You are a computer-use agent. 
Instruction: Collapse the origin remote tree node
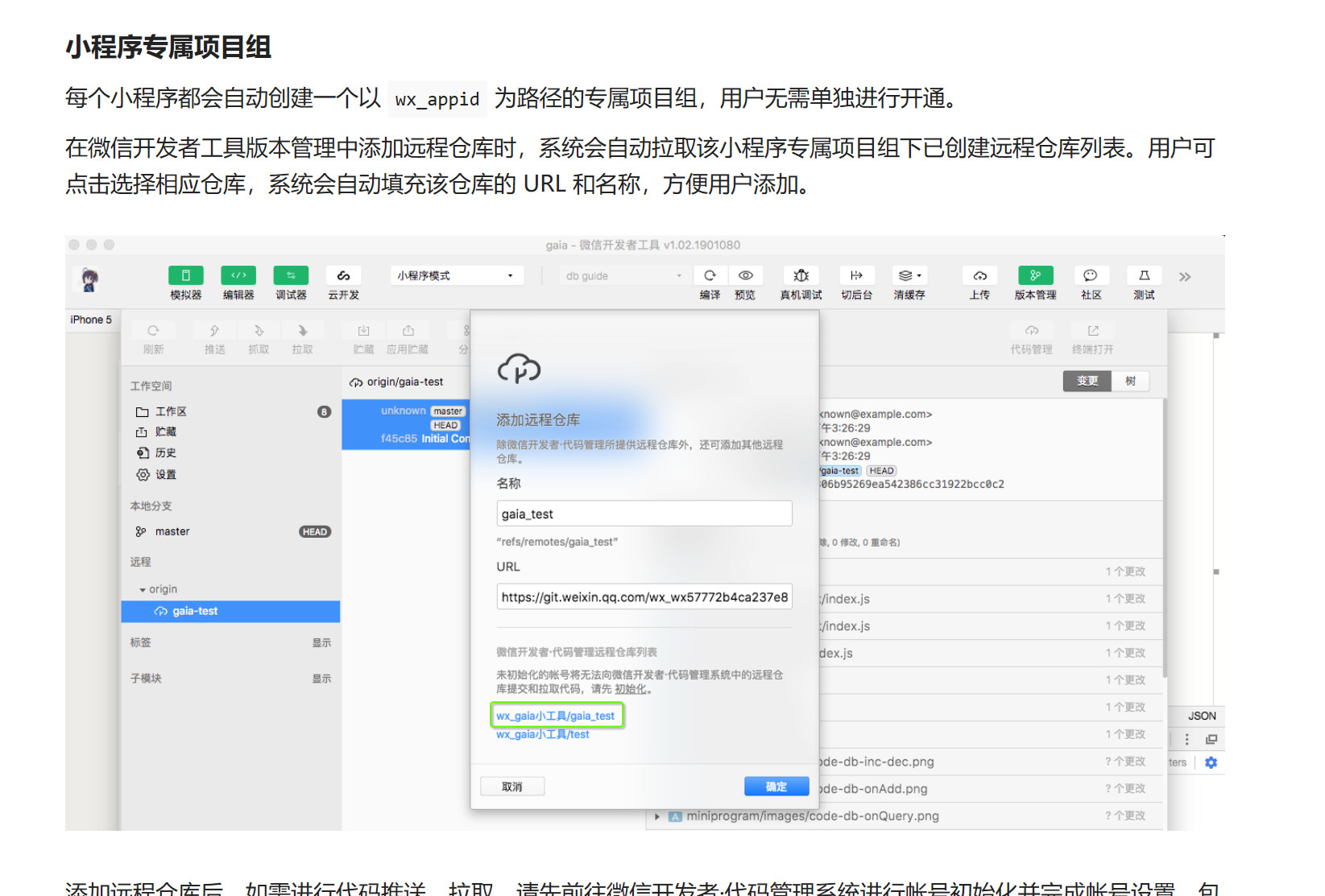[x=143, y=590]
